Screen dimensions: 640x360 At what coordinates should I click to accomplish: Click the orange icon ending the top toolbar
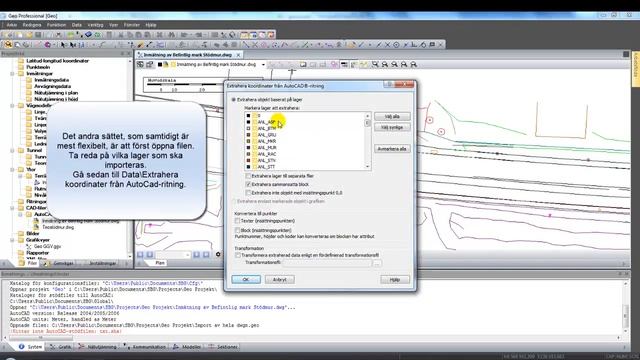click(x=271, y=35)
